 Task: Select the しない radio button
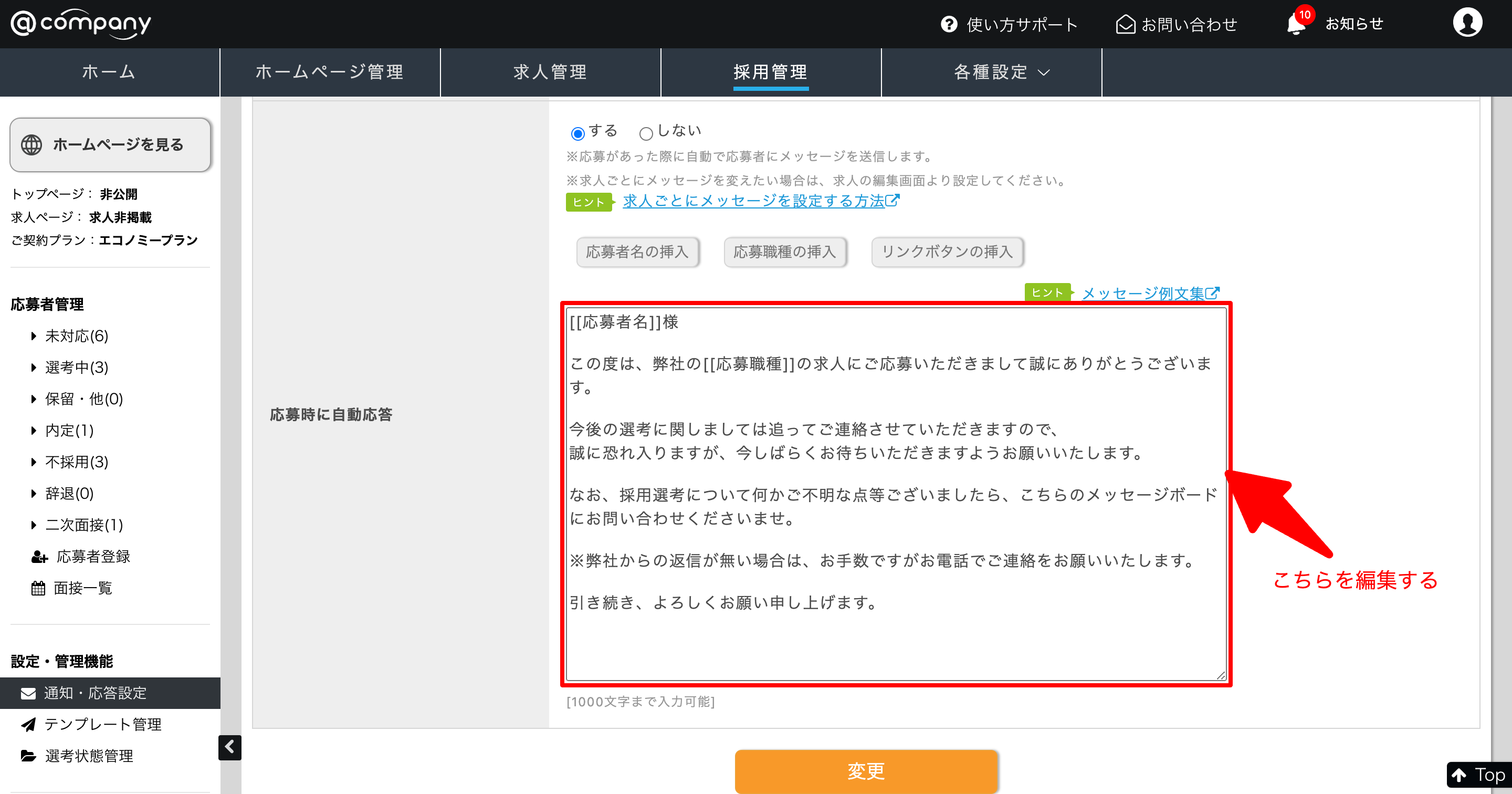coord(646,133)
